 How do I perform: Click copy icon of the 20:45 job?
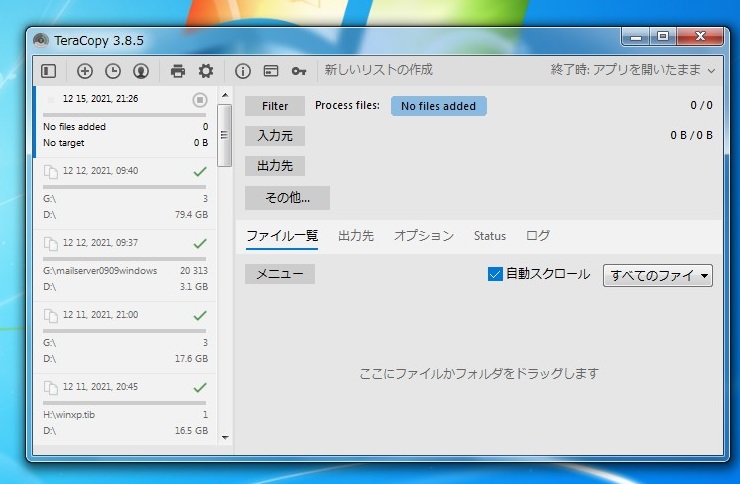[x=50, y=388]
